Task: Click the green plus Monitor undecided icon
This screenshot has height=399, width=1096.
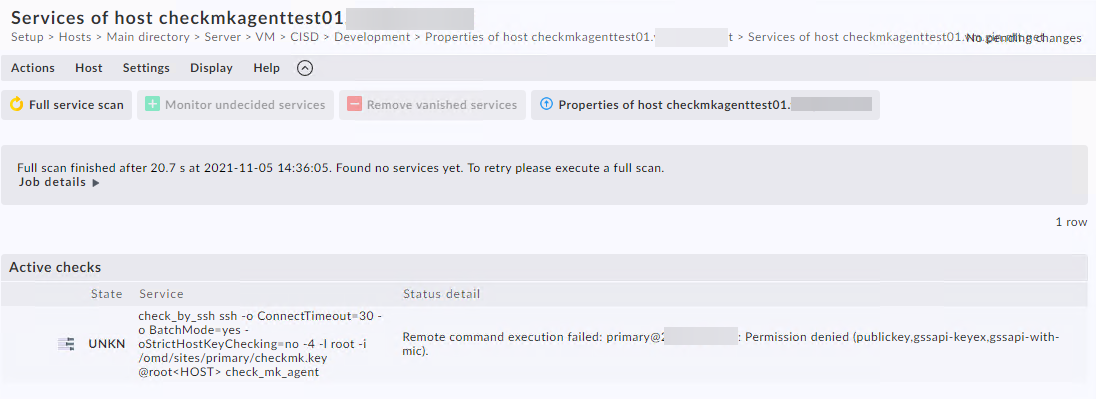Action: (152, 105)
